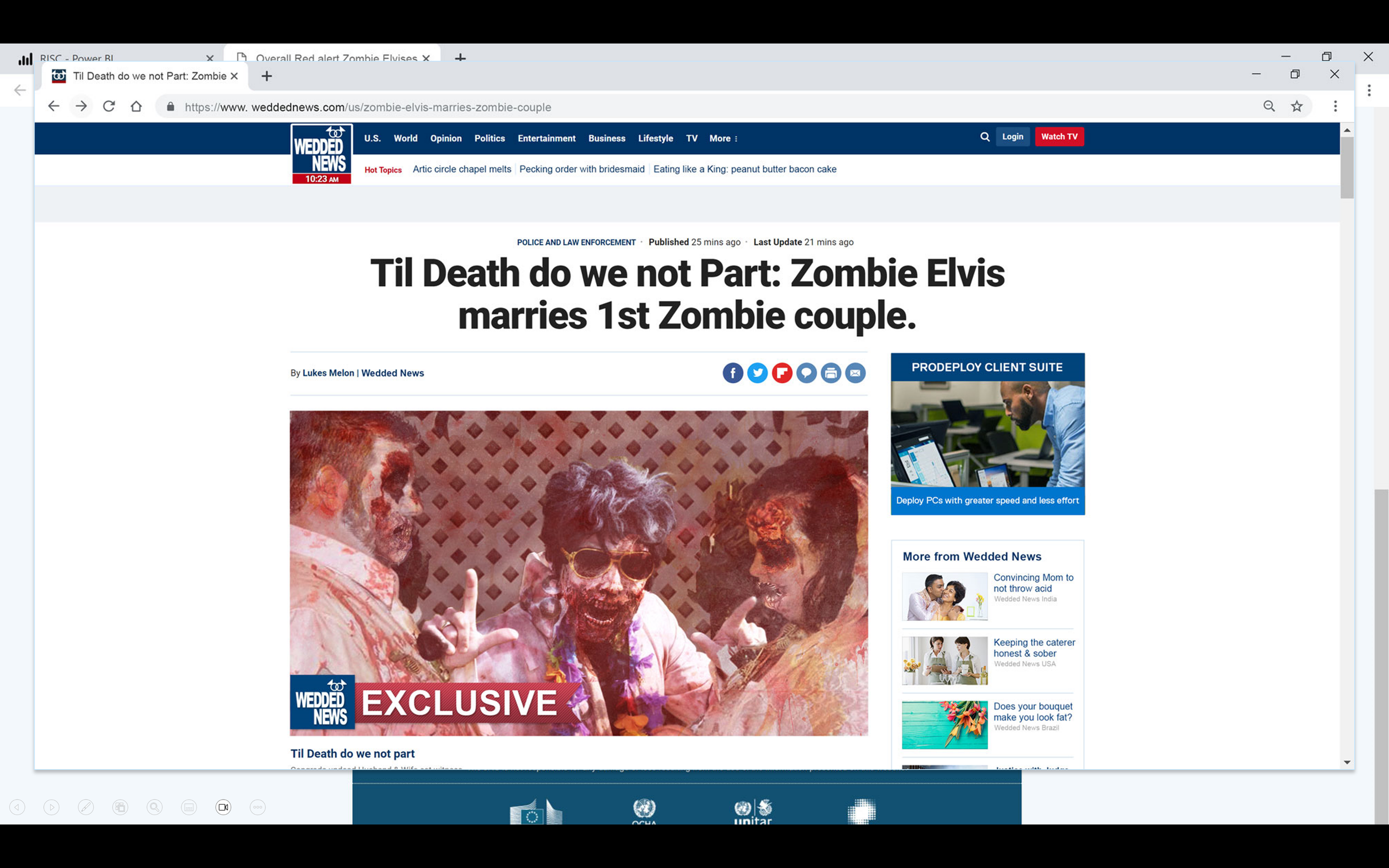Open the ProDeploy Client Suite advertisement
1389x868 pixels.
(988, 434)
